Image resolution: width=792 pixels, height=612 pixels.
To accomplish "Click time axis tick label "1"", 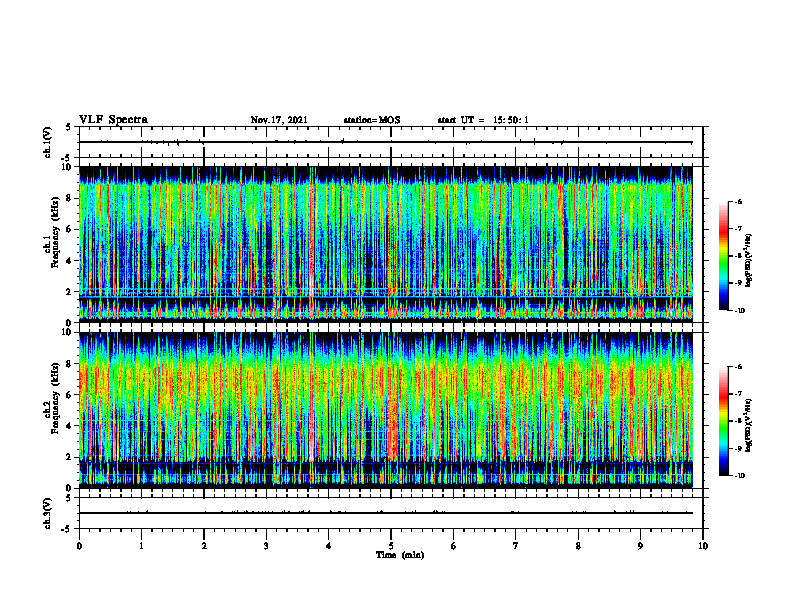I will click(141, 546).
